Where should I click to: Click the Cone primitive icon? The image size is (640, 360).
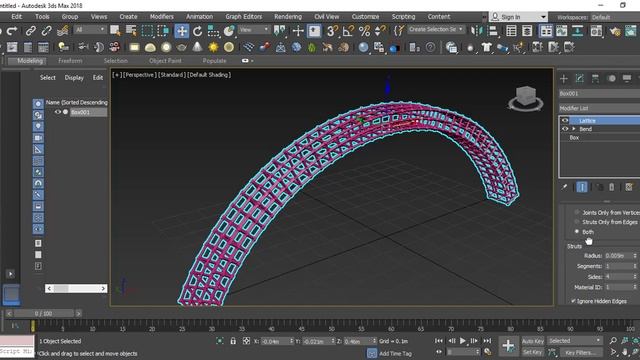[x=198, y=47]
